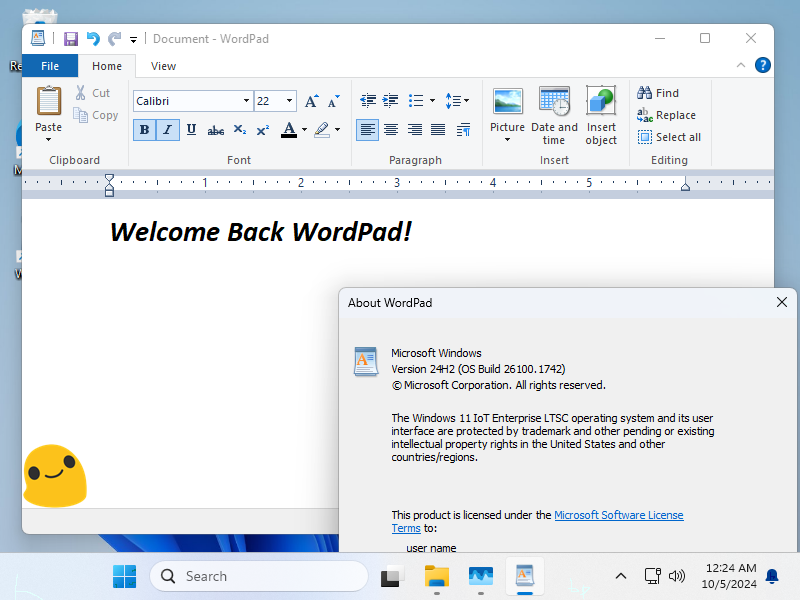The height and width of the screenshot is (600, 800).
Task: Open the text color dropdown arrow
Action: coord(305,130)
